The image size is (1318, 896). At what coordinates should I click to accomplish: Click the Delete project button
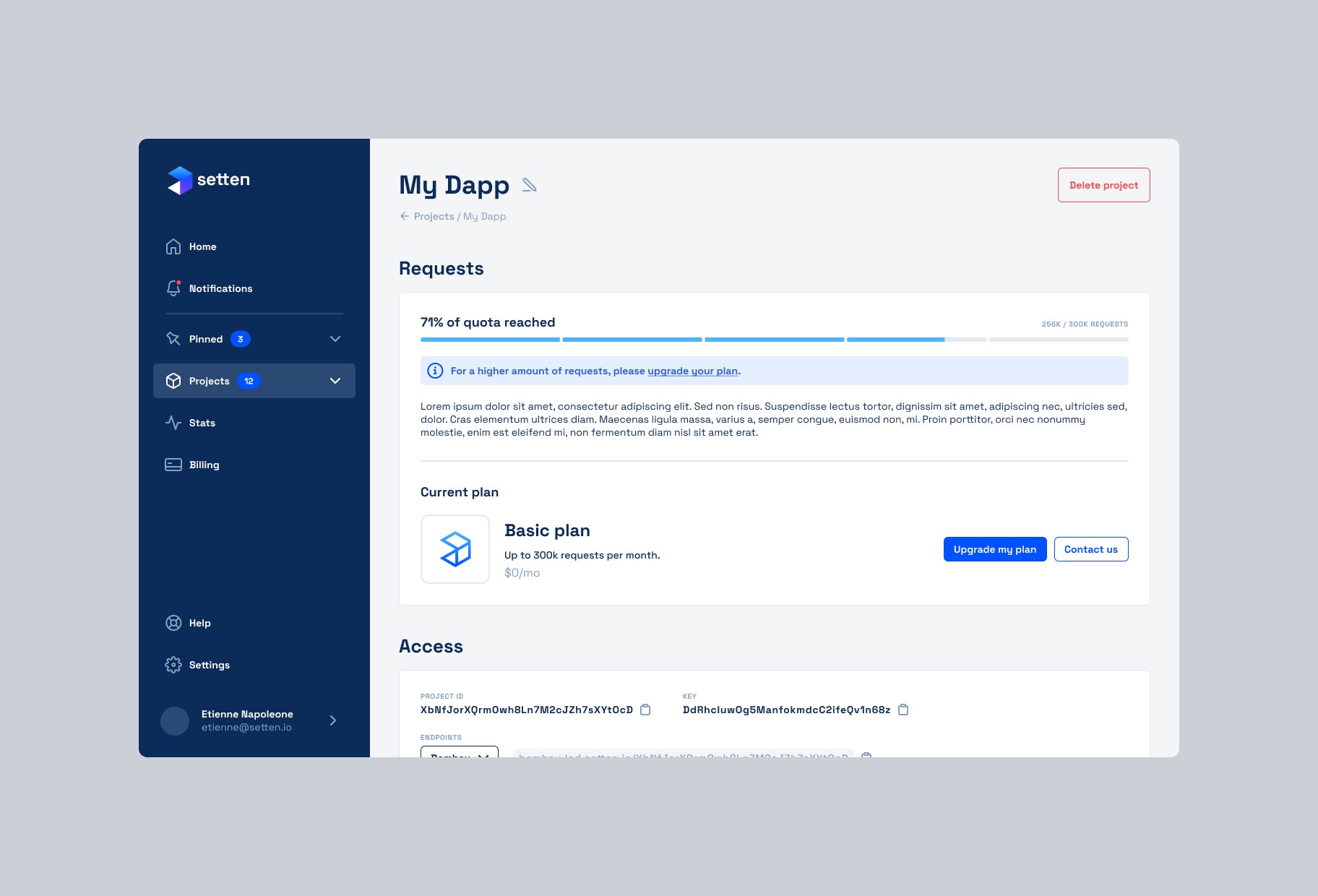point(1103,185)
